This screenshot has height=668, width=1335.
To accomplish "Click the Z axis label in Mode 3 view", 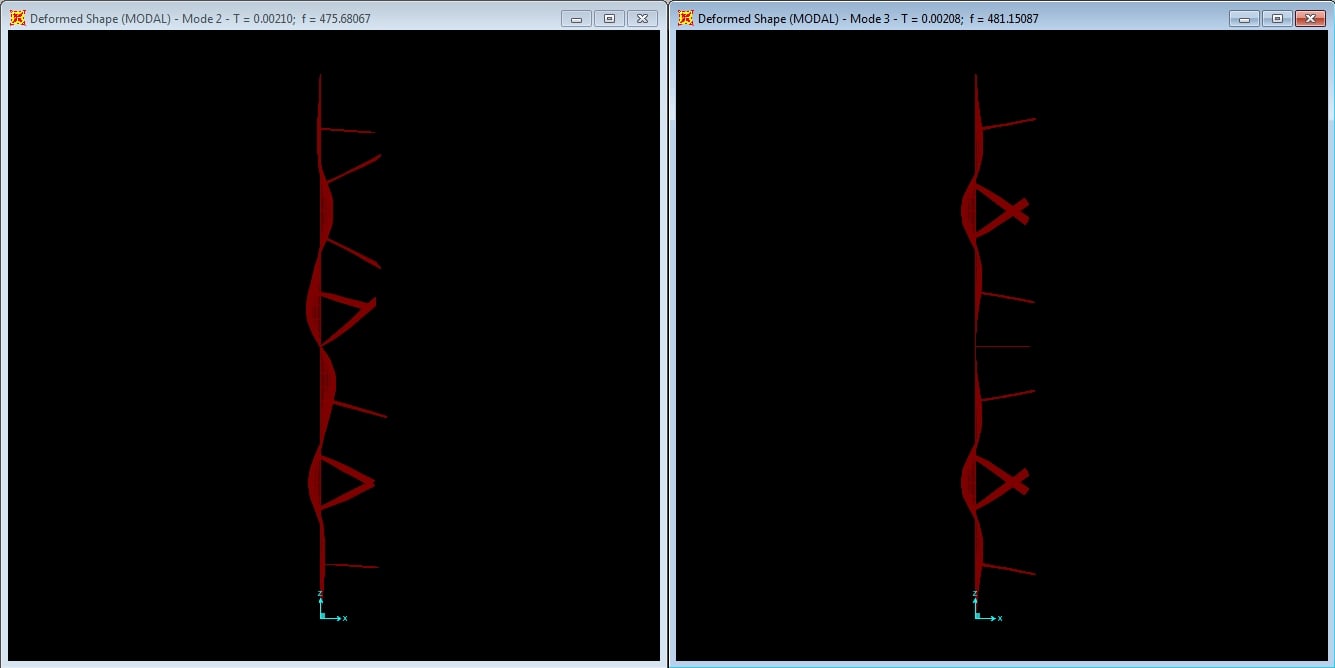I will (975, 594).
